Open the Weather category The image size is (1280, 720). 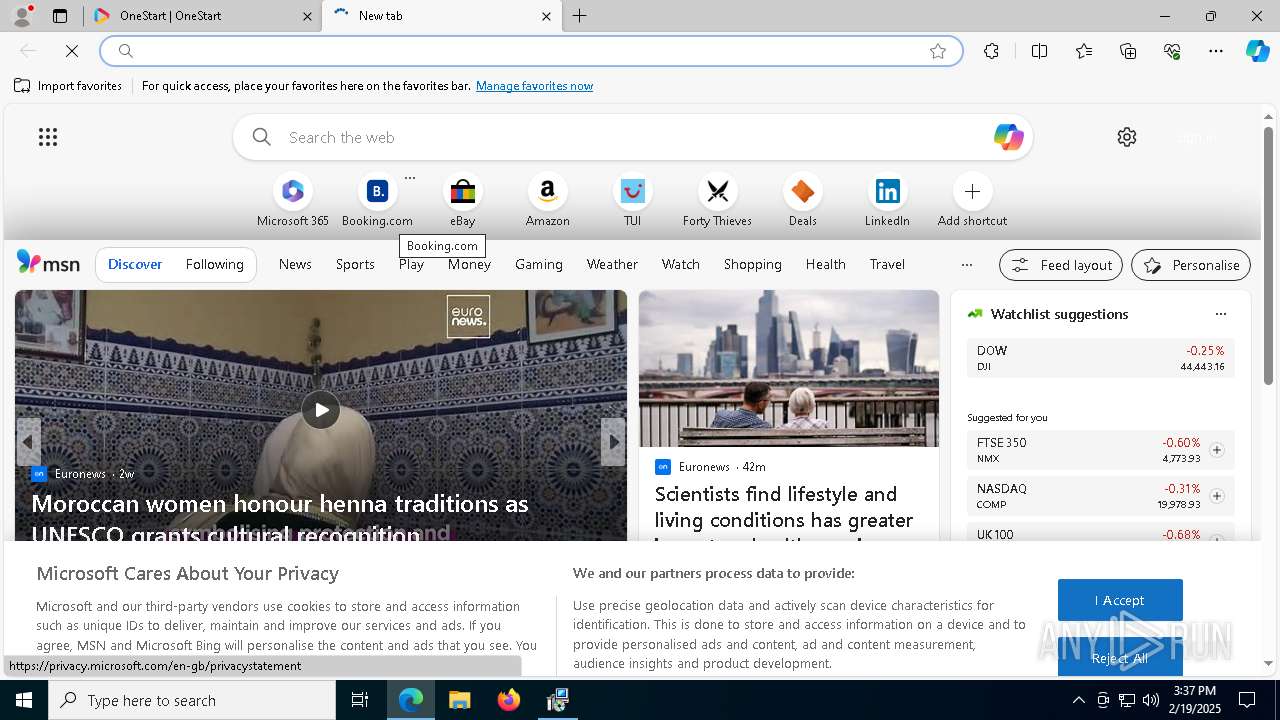[x=612, y=264]
